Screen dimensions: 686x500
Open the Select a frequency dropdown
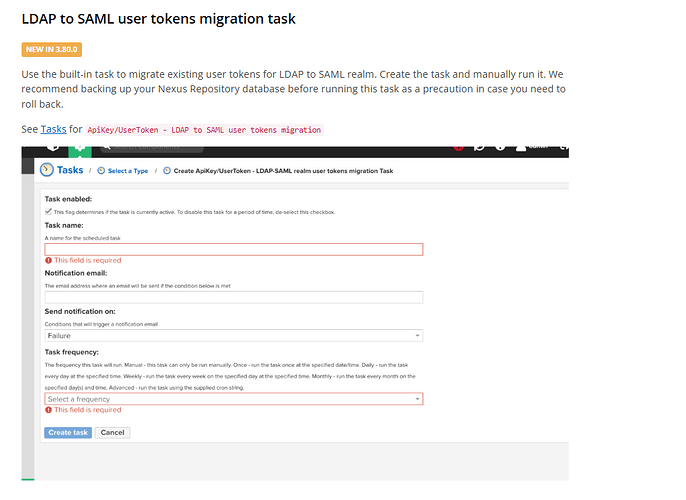234,399
